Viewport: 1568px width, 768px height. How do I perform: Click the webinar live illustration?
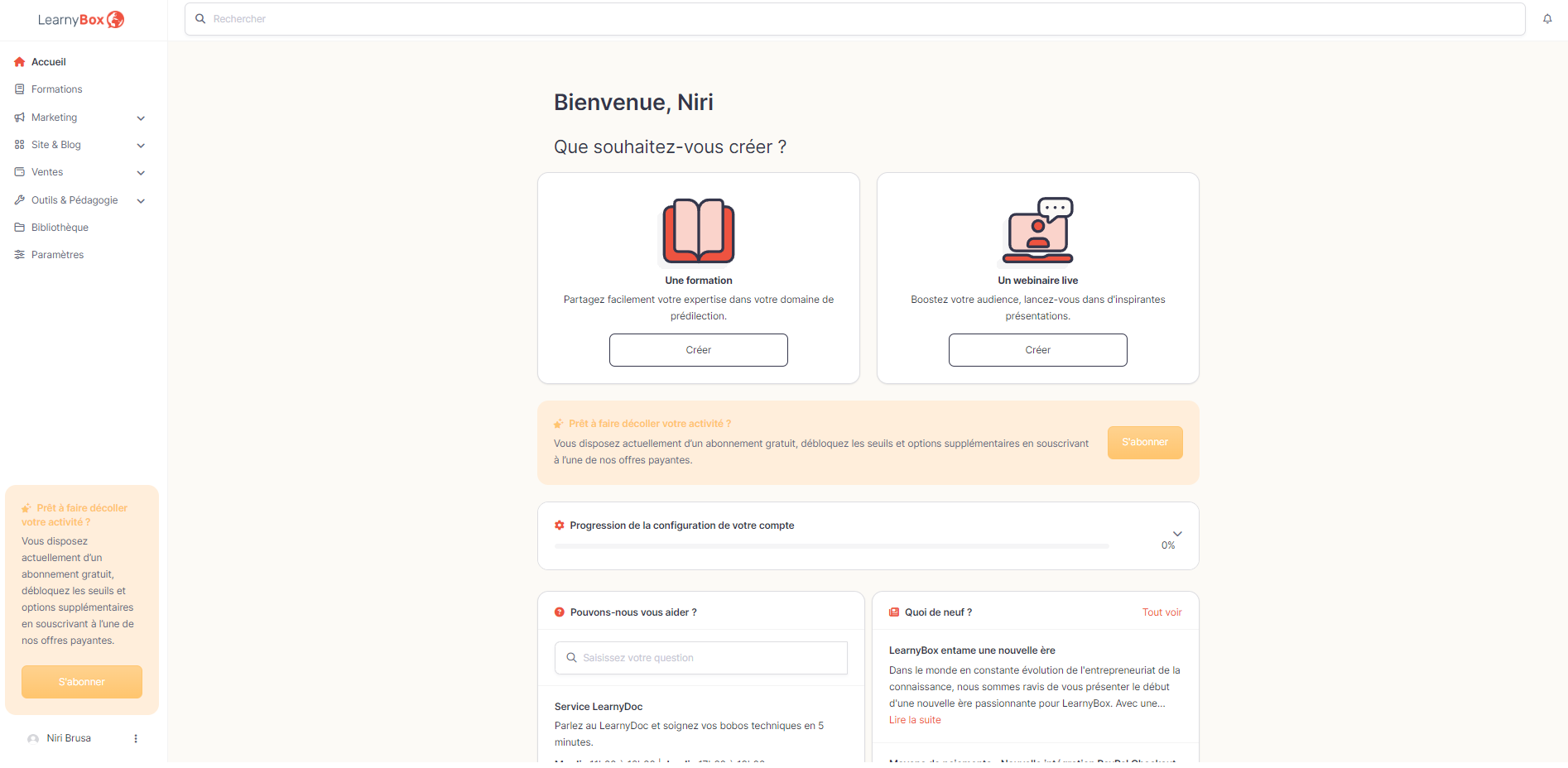(1037, 231)
